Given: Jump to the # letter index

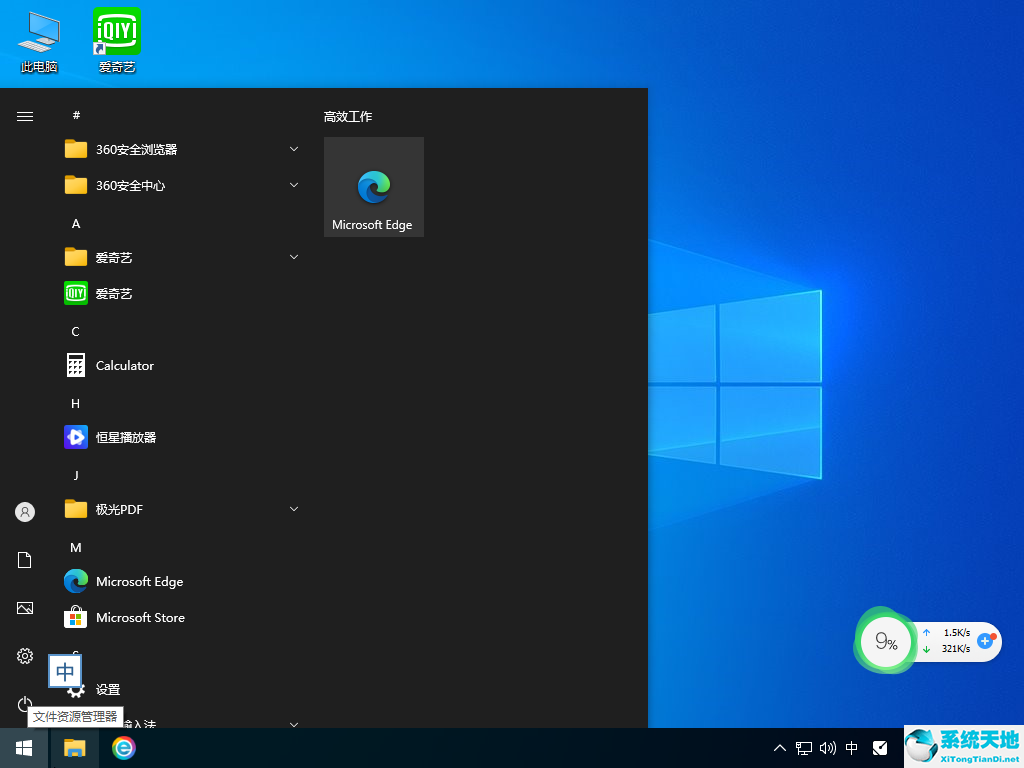Looking at the screenshot, I should (x=76, y=115).
